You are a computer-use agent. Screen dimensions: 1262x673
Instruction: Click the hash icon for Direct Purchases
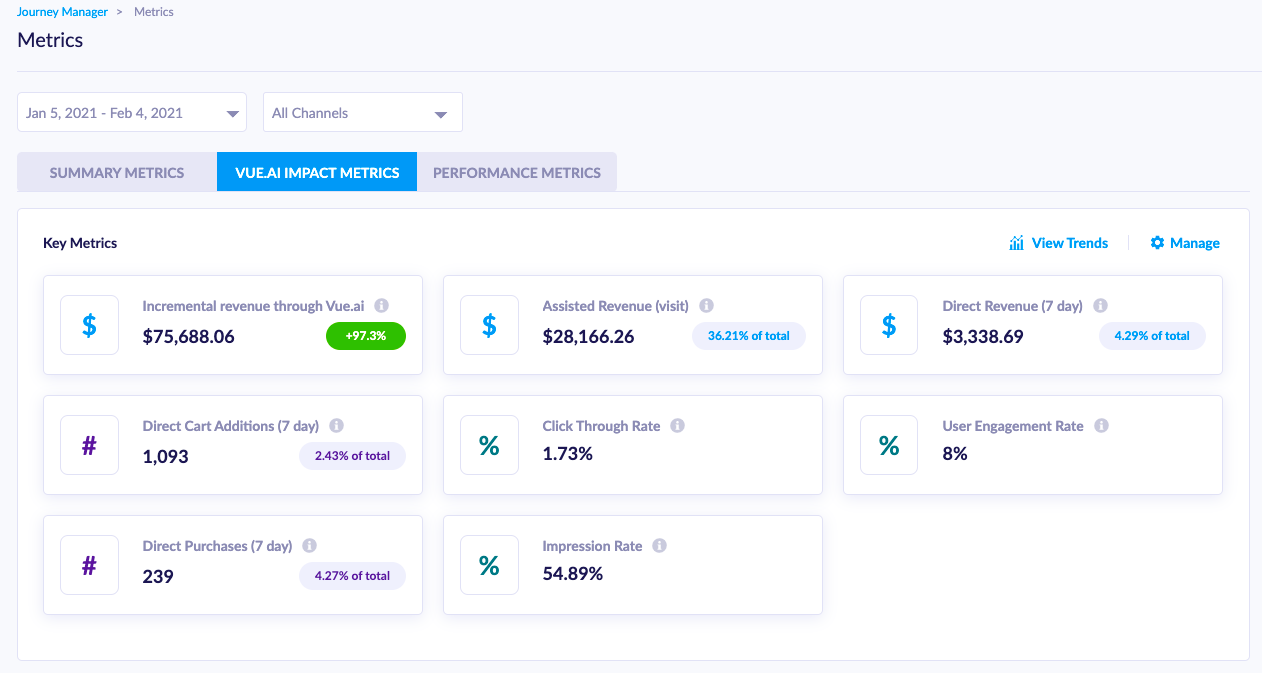point(89,565)
